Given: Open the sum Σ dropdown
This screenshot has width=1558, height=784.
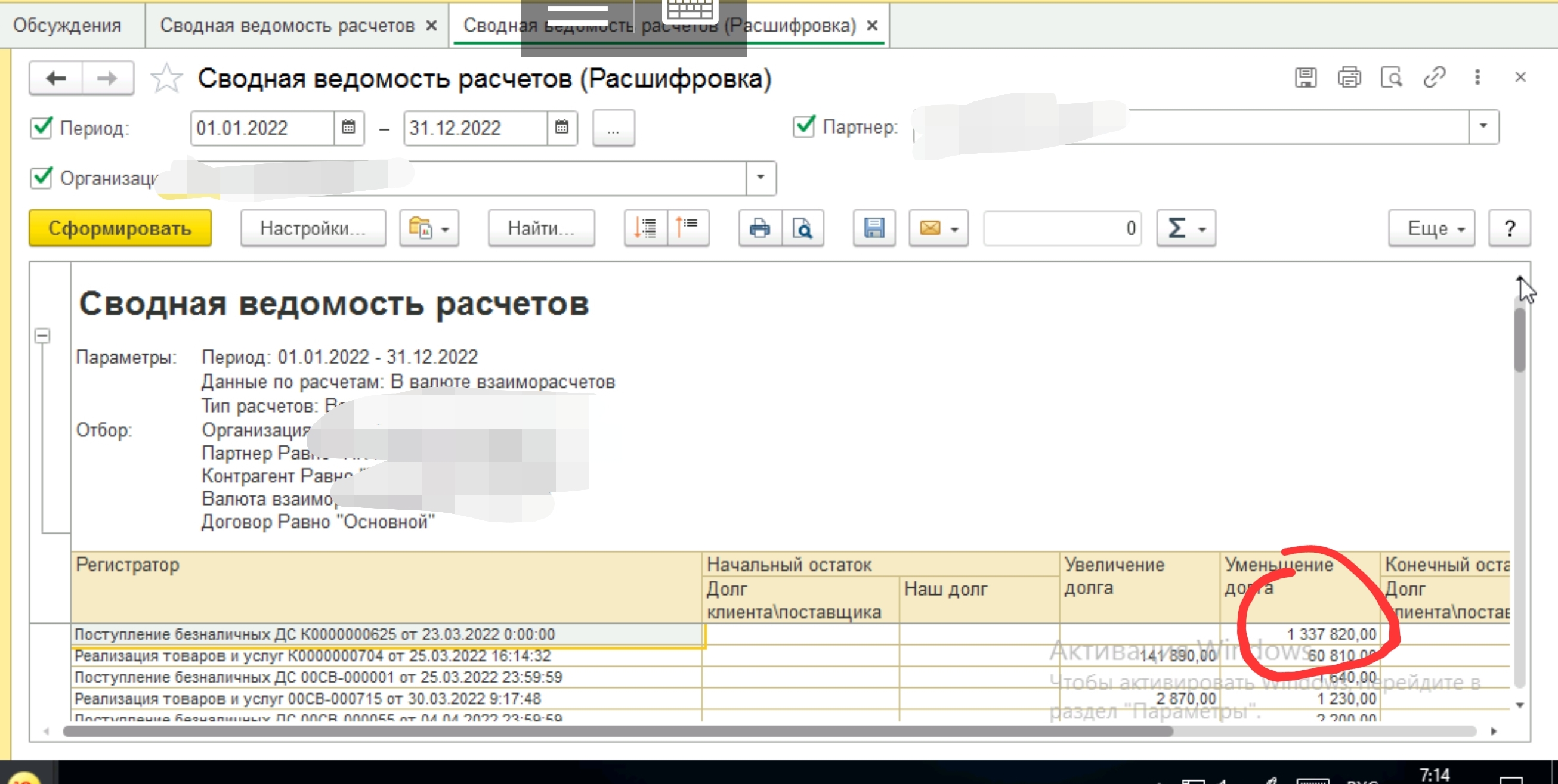Looking at the screenshot, I should pyautogui.click(x=1185, y=228).
